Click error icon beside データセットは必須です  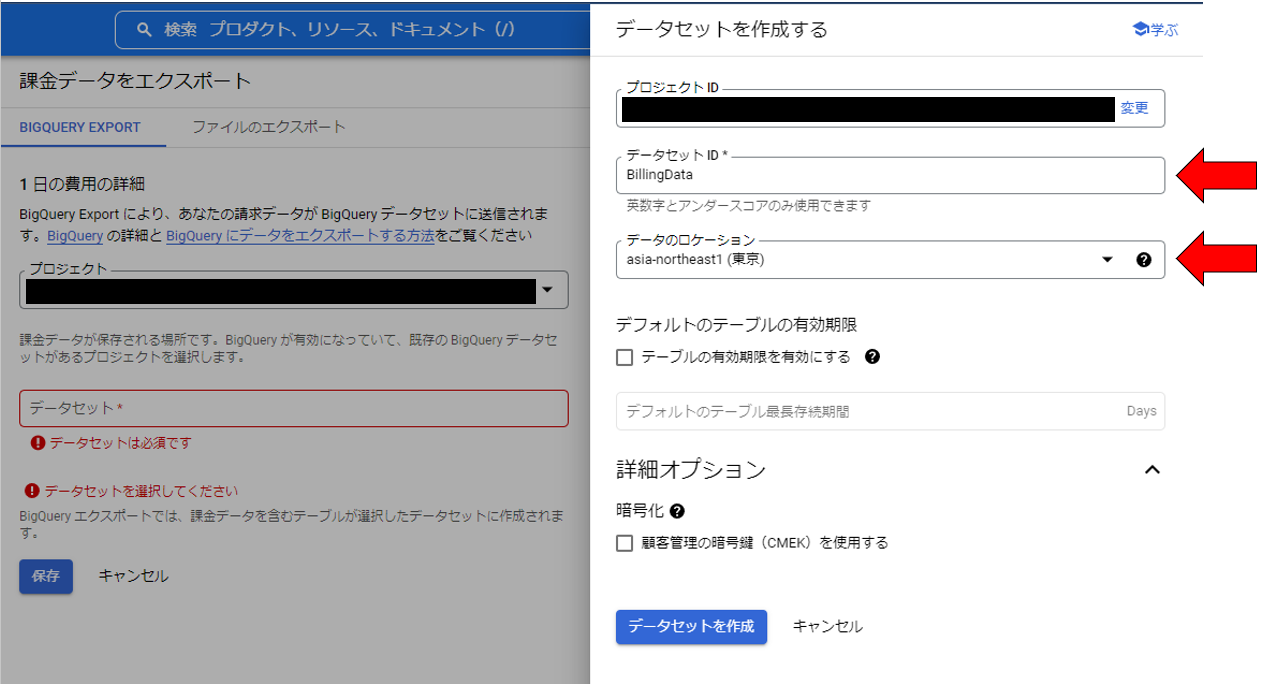point(38,442)
